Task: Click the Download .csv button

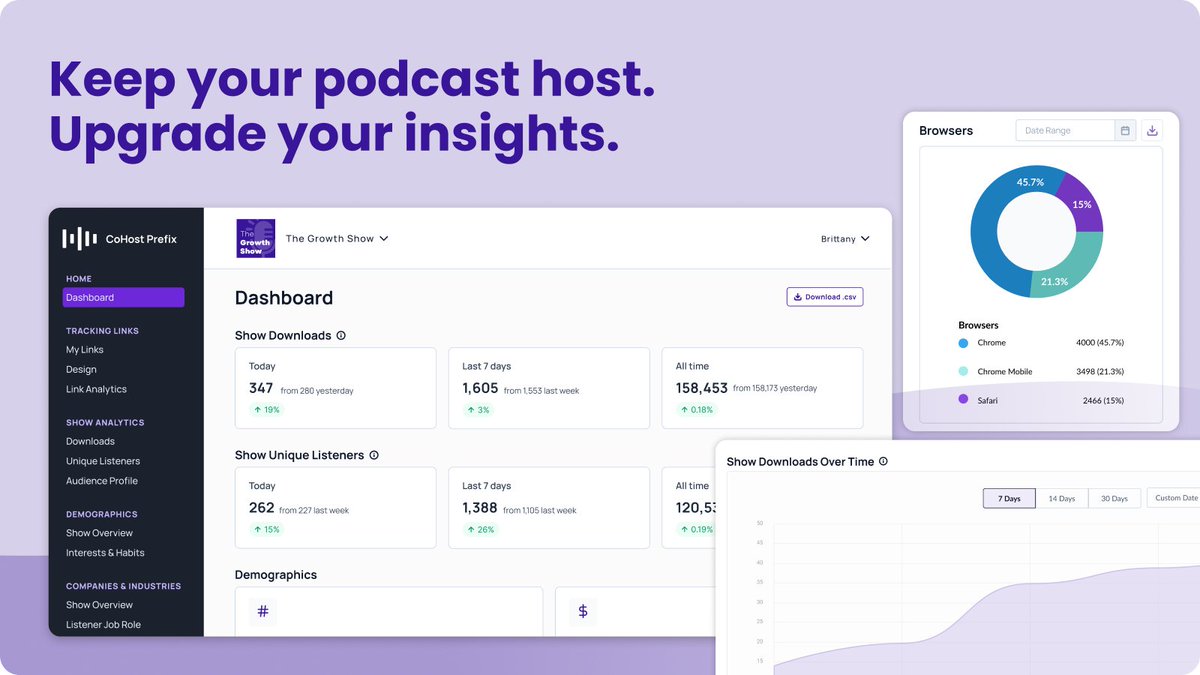Action: pos(825,297)
